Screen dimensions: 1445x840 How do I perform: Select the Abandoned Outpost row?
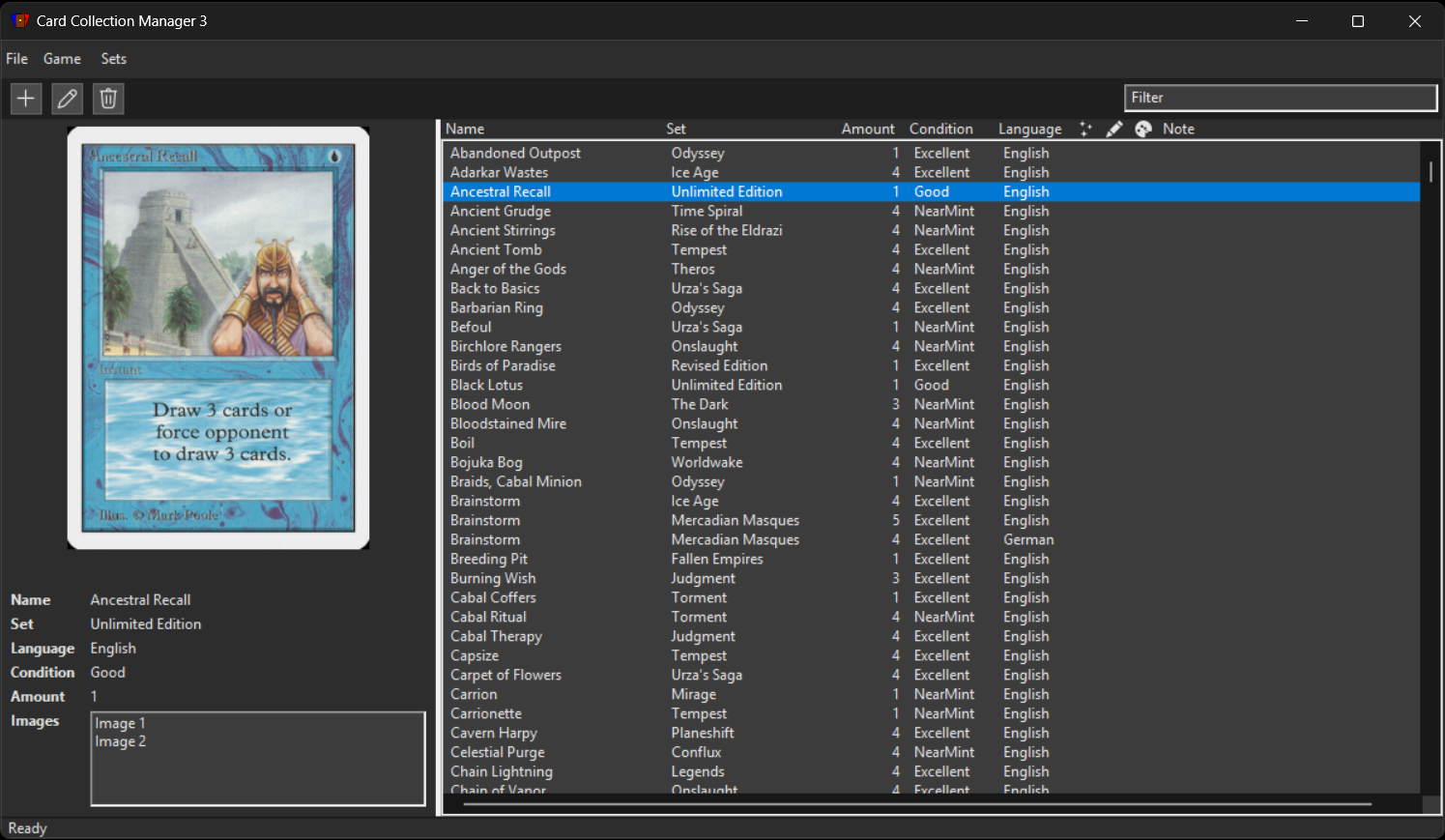pyautogui.click(x=932, y=153)
